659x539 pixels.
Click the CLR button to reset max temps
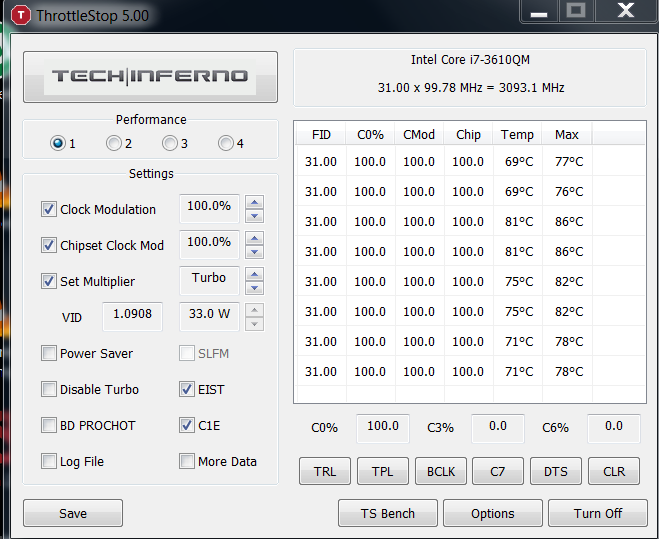(614, 471)
